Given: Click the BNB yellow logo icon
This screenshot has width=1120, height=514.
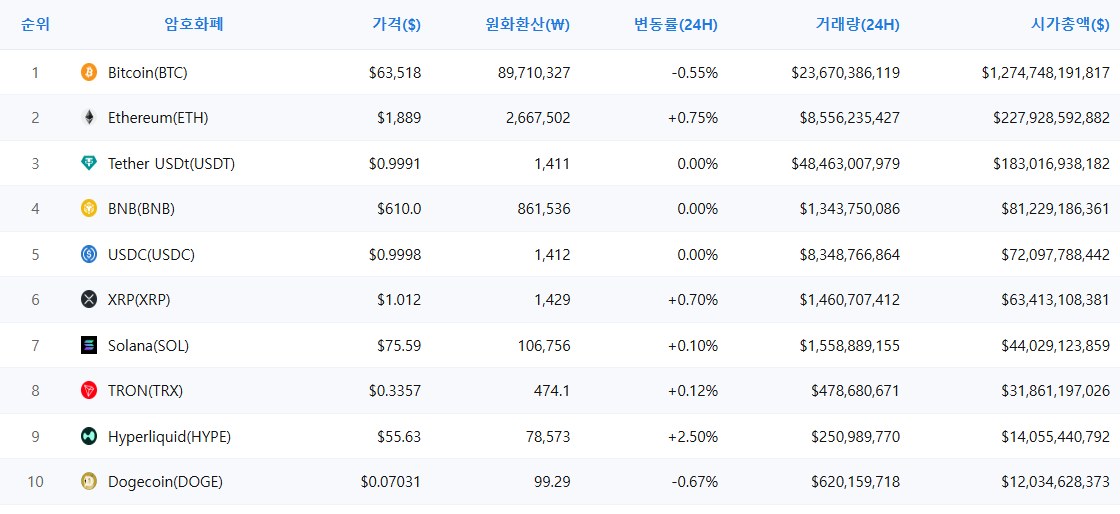Looking at the screenshot, I should [x=89, y=208].
